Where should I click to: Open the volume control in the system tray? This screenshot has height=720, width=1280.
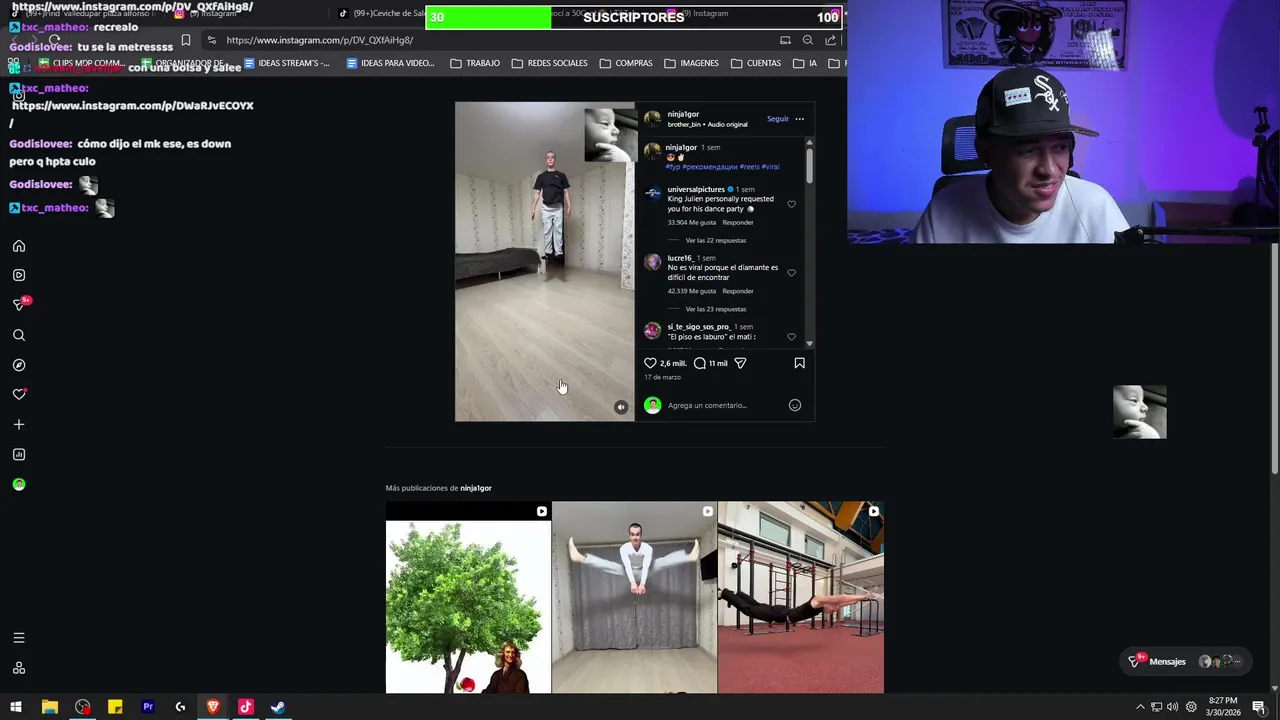1172,707
